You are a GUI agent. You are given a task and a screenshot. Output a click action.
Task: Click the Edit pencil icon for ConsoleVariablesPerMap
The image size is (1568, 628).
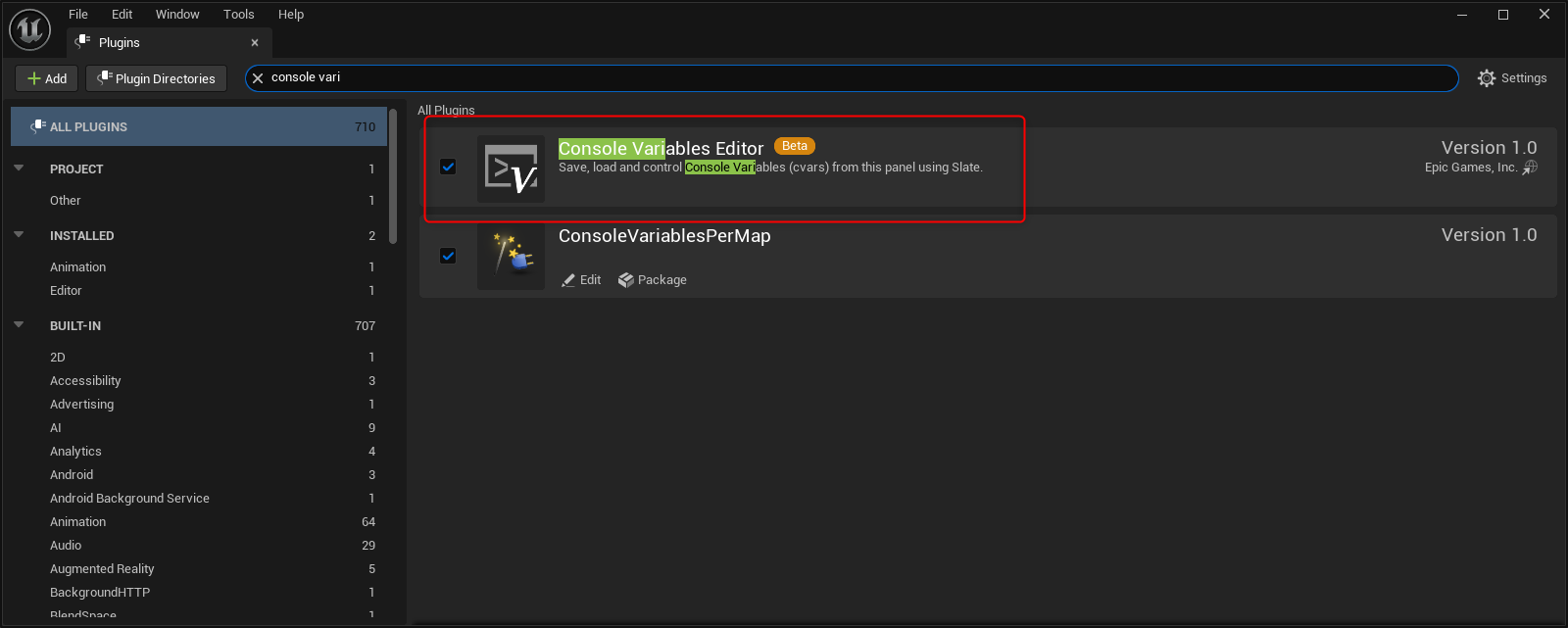pyautogui.click(x=568, y=280)
